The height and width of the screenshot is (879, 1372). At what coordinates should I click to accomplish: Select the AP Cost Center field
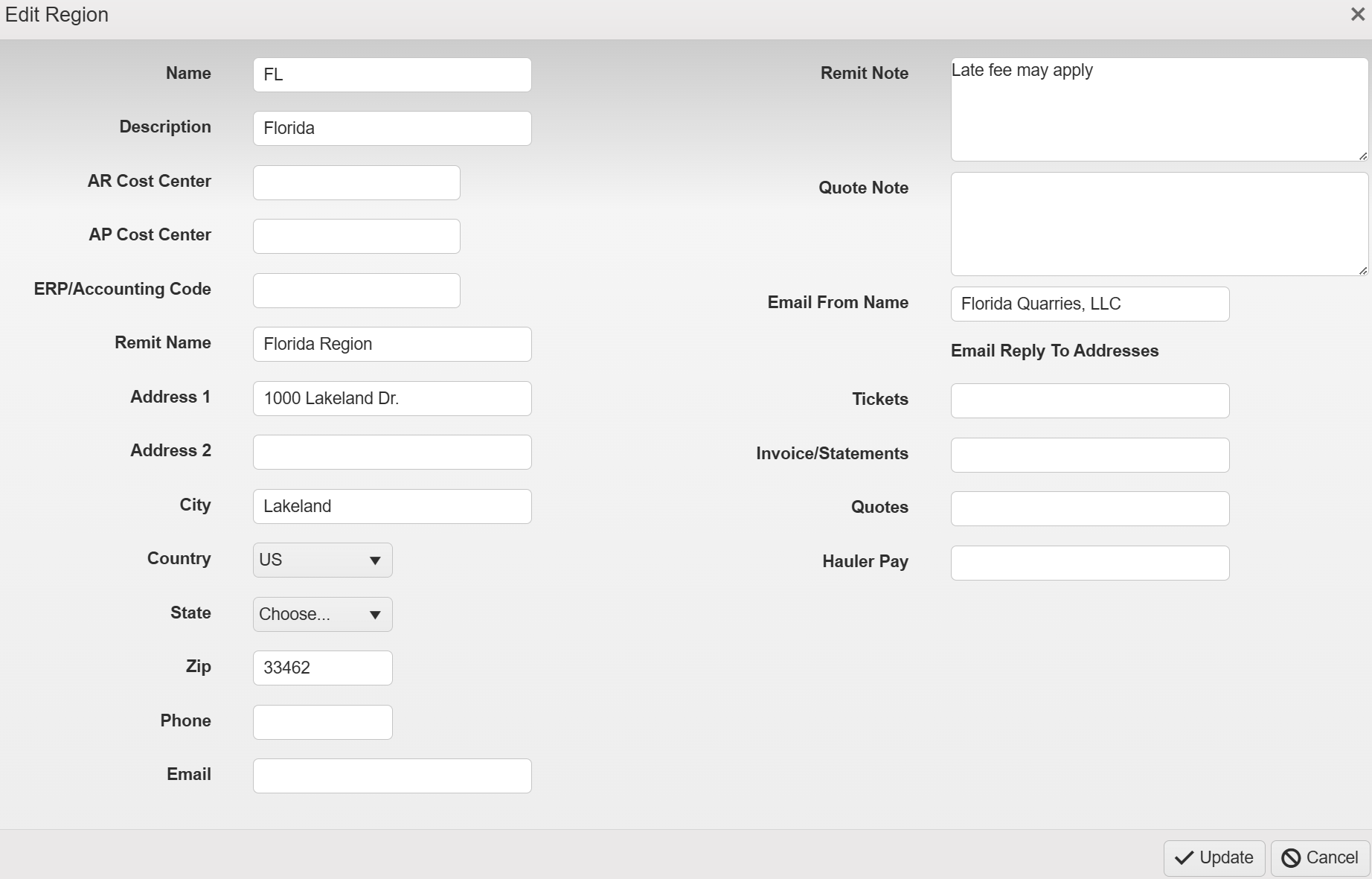coord(356,237)
